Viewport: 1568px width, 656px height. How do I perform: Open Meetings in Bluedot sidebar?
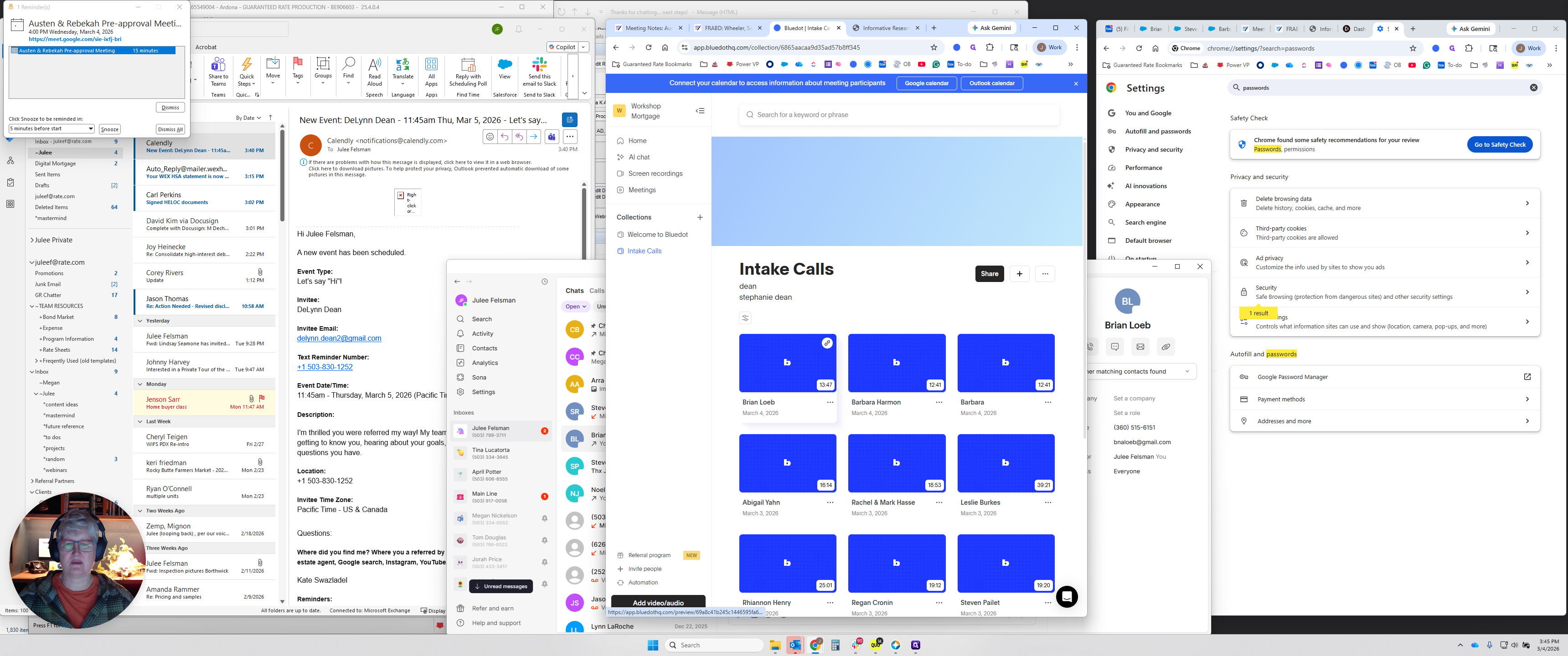pos(642,190)
